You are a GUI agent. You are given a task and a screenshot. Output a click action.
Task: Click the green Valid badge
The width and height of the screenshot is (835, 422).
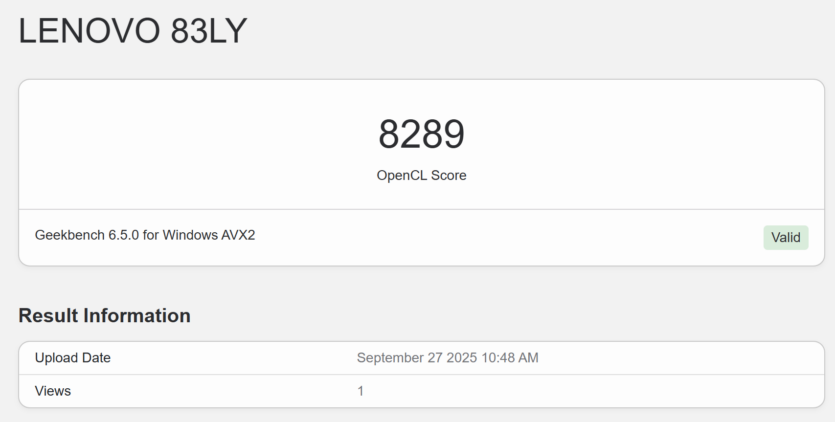[x=785, y=238]
